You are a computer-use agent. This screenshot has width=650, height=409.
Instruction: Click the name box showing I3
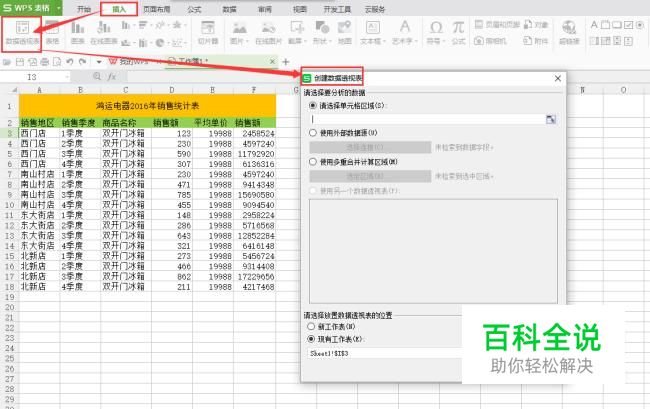[32, 77]
